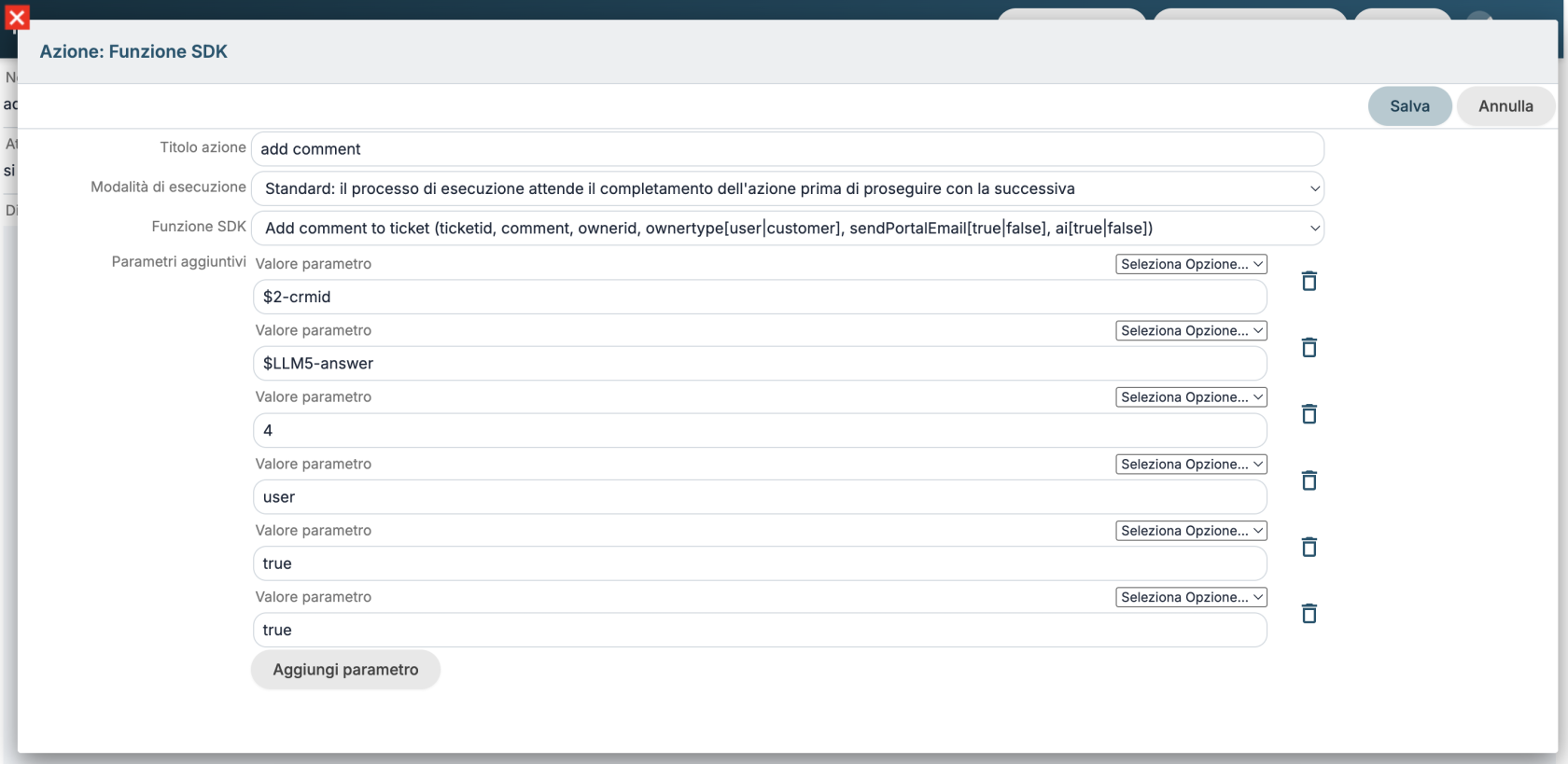This screenshot has width=1568, height=764.
Task: Expand the Funzione SDK dropdown
Action: pyautogui.click(x=788, y=228)
